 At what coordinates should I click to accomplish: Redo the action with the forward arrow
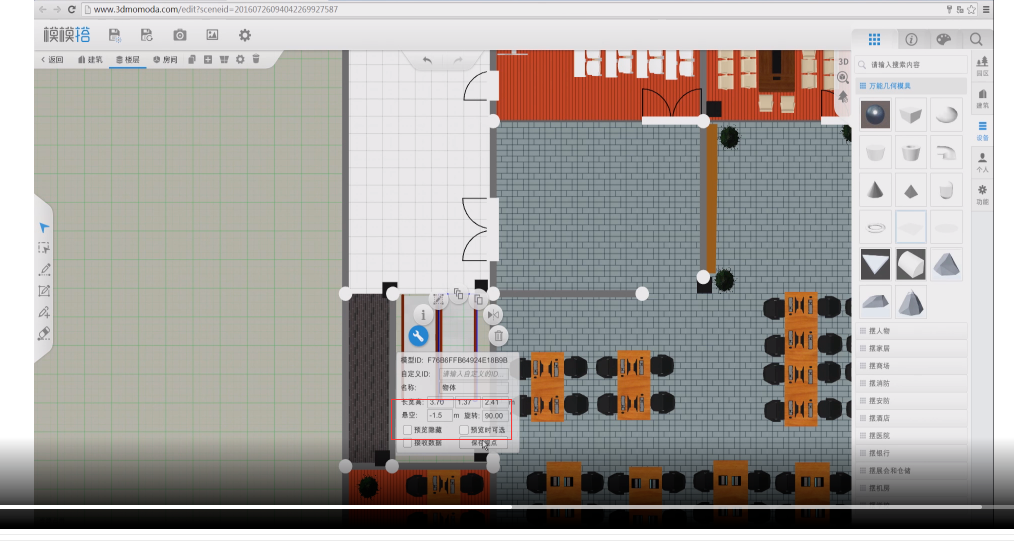(x=458, y=60)
